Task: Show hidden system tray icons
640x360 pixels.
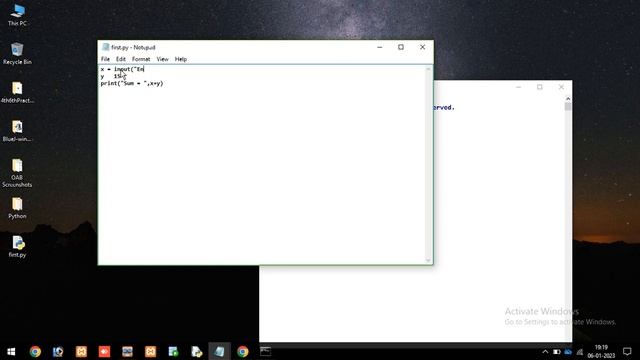Action: 545,352
